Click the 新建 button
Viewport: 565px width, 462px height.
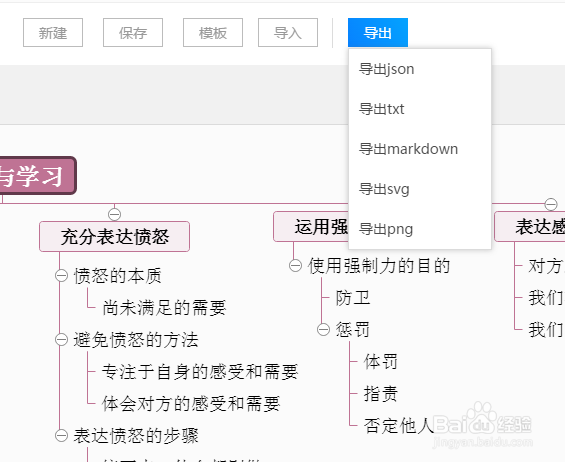click(x=53, y=33)
